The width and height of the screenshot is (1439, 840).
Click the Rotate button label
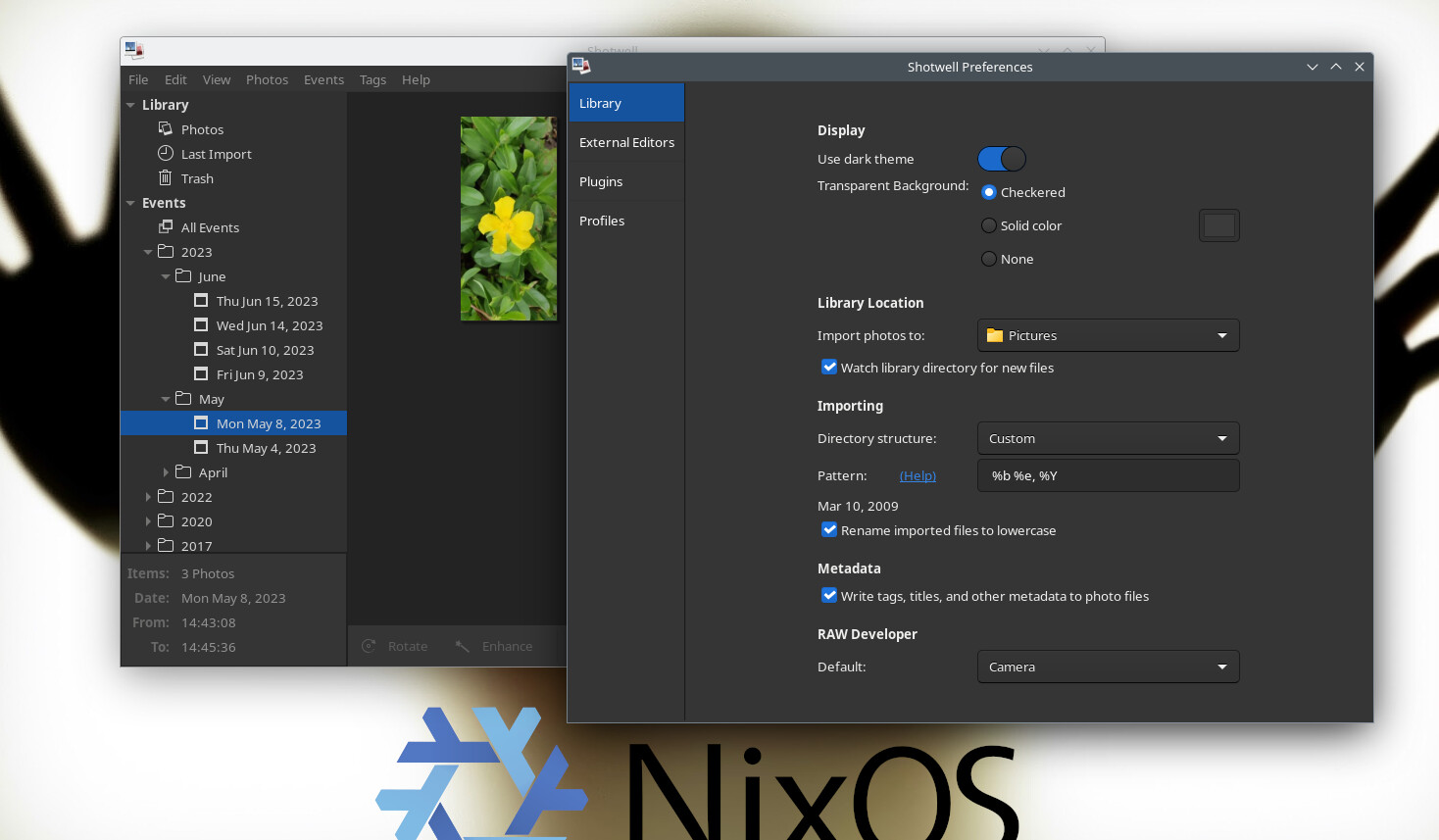(x=408, y=646)
